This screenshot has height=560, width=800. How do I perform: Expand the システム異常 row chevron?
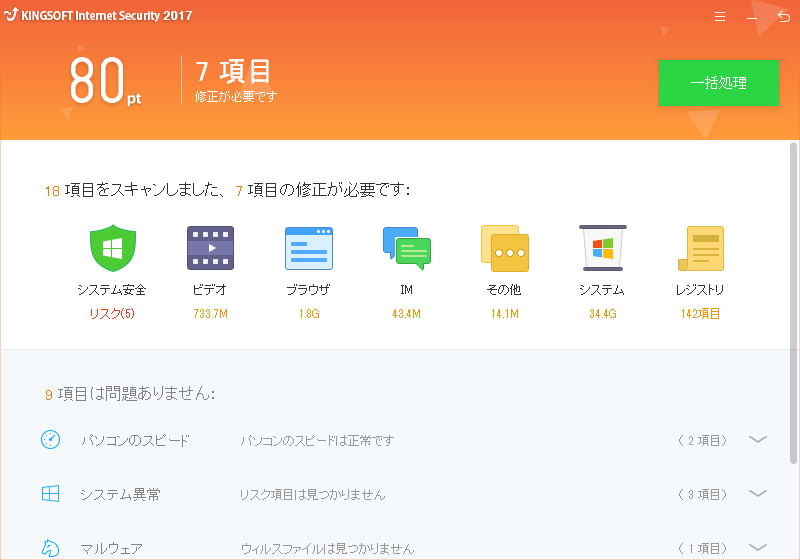(758, 494)
